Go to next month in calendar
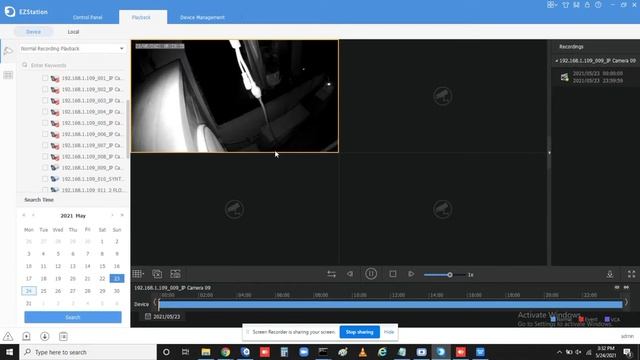 pyautogui.click(x=112, y=215)
